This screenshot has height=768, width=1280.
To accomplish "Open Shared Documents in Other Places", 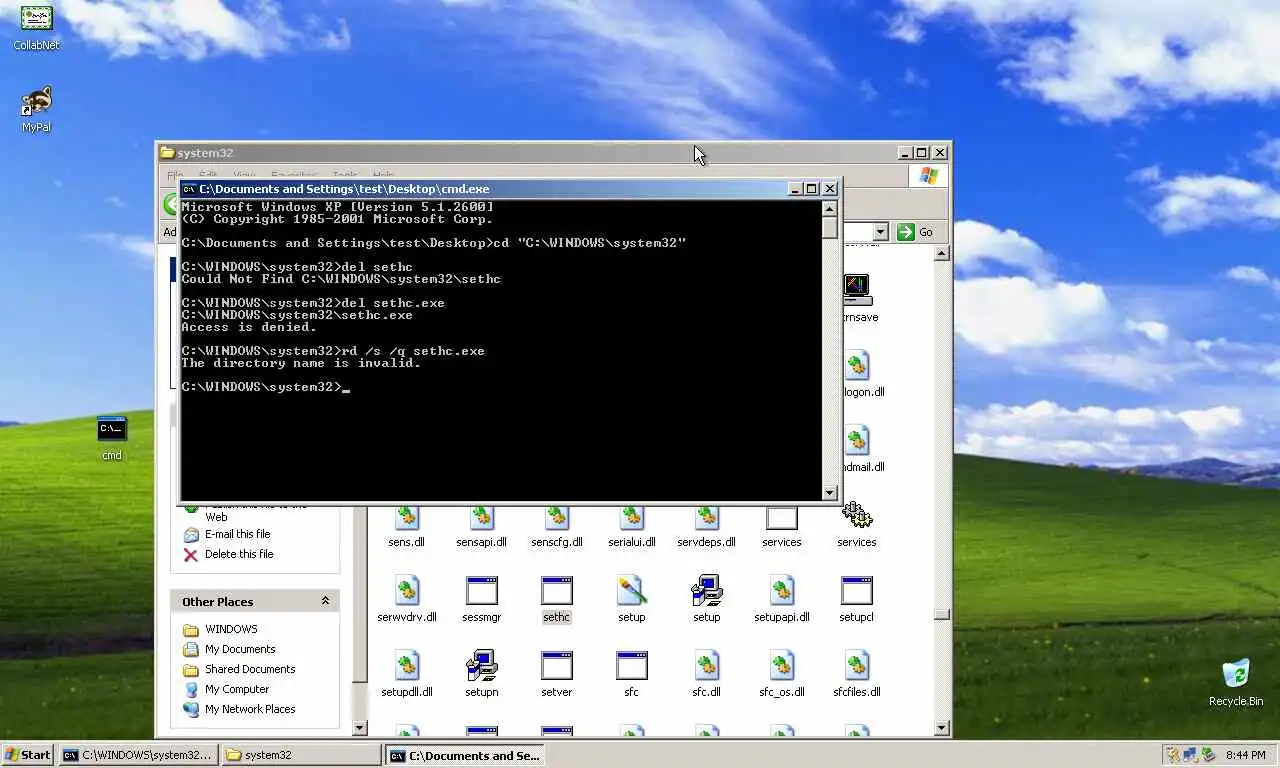I will (240, 669).
